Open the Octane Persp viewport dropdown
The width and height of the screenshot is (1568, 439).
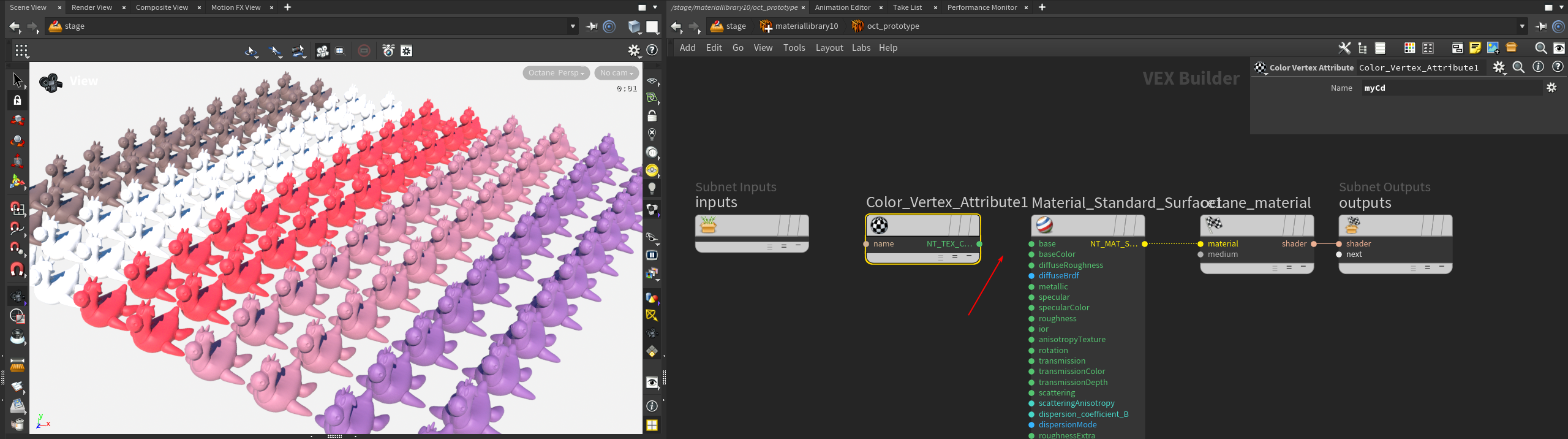(x=556, y=73)
